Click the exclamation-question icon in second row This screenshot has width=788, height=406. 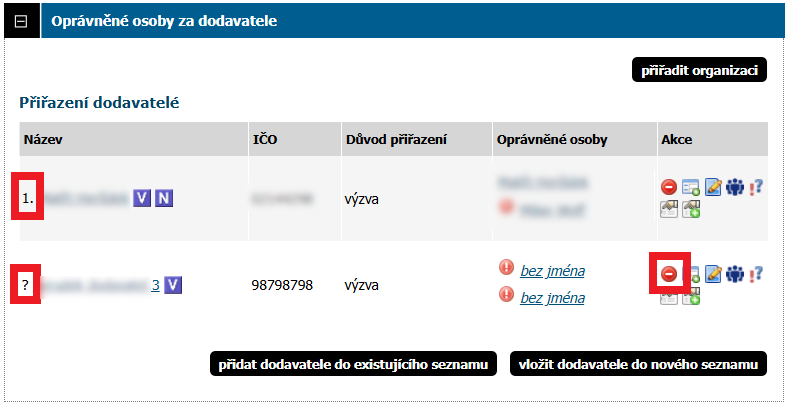pos(756,273)
